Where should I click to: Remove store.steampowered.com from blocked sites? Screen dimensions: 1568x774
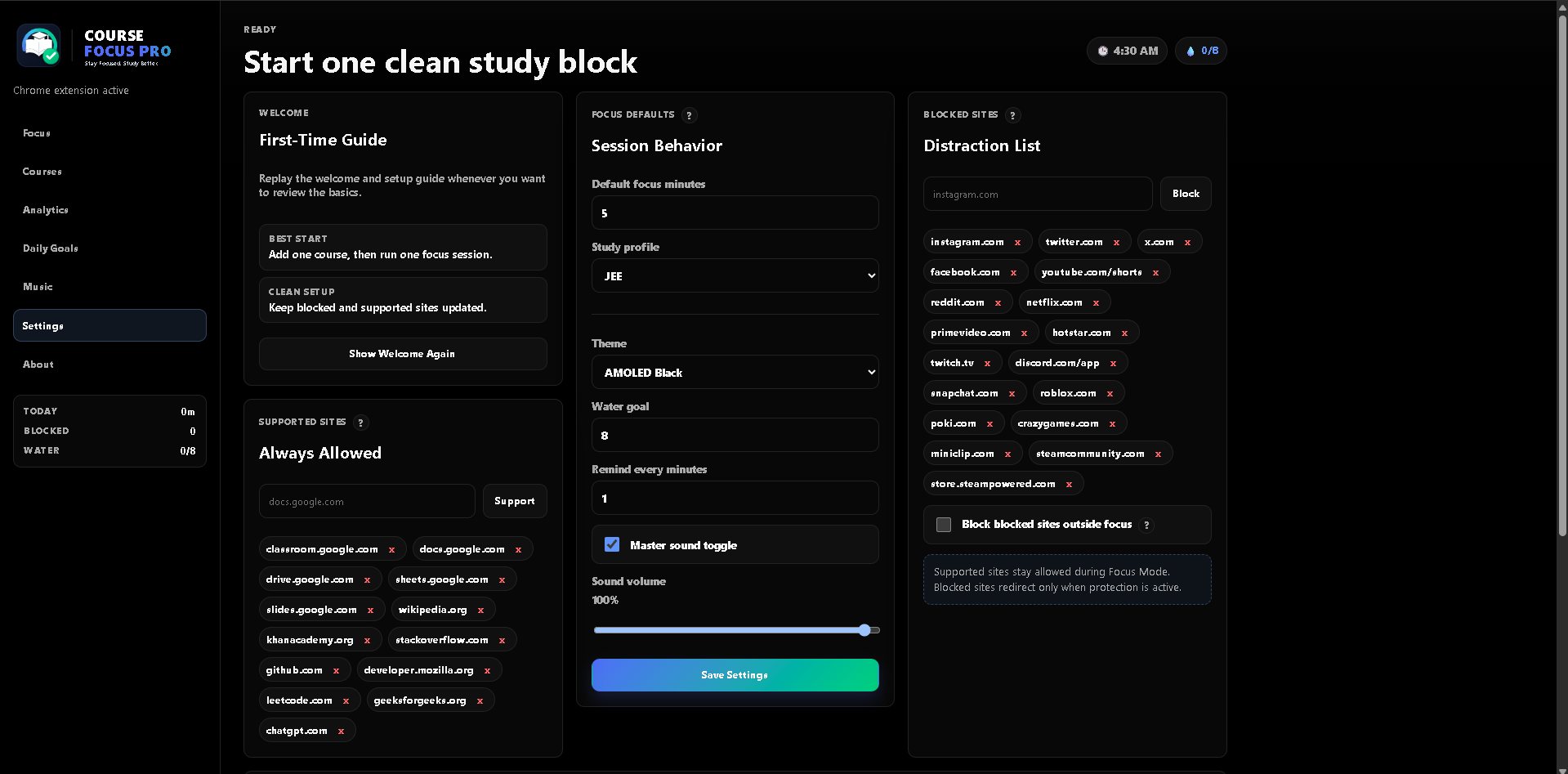click(x=1069, y=485)
